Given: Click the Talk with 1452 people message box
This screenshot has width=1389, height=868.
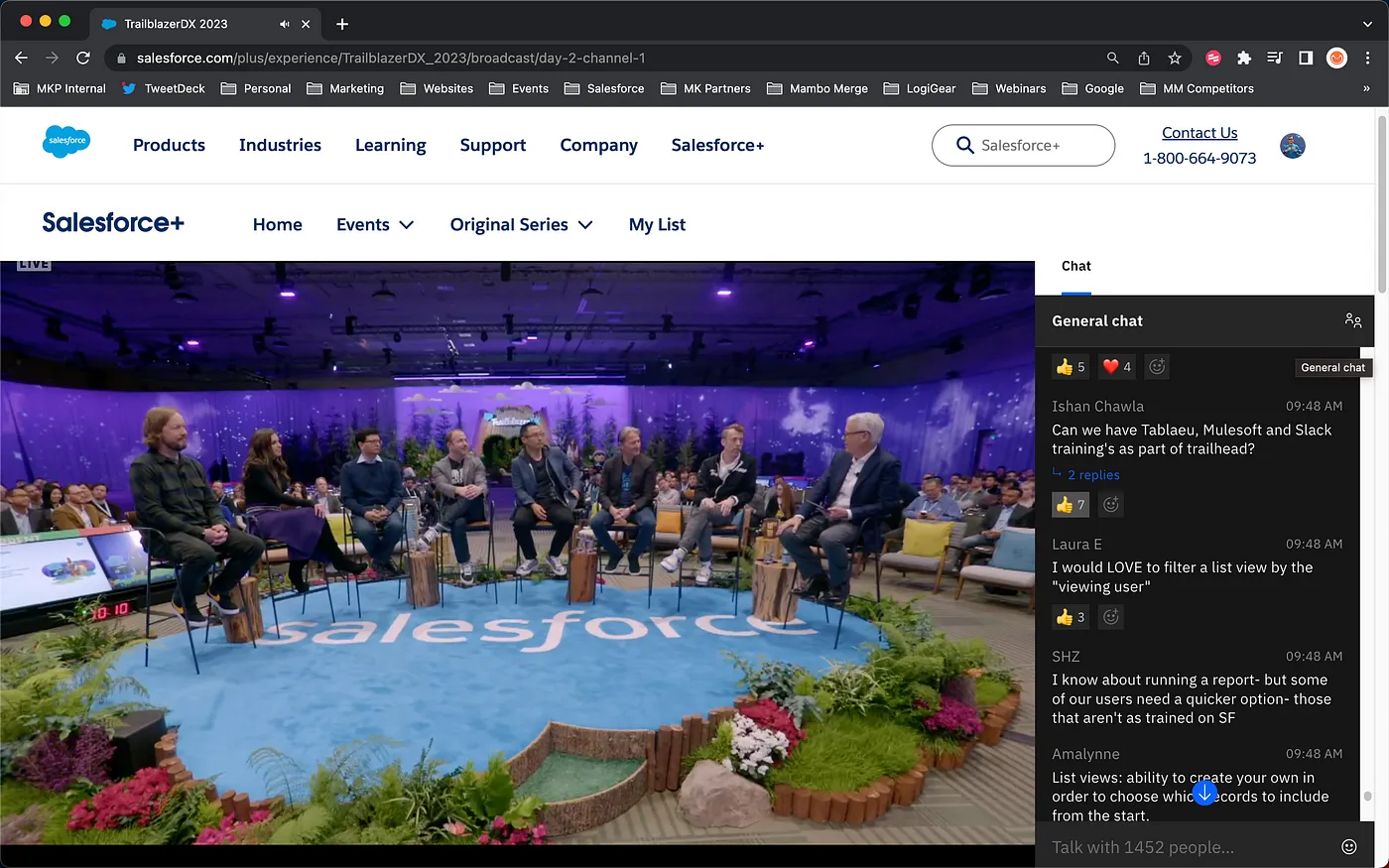Looking at the screenshot, I should 1191,847.
